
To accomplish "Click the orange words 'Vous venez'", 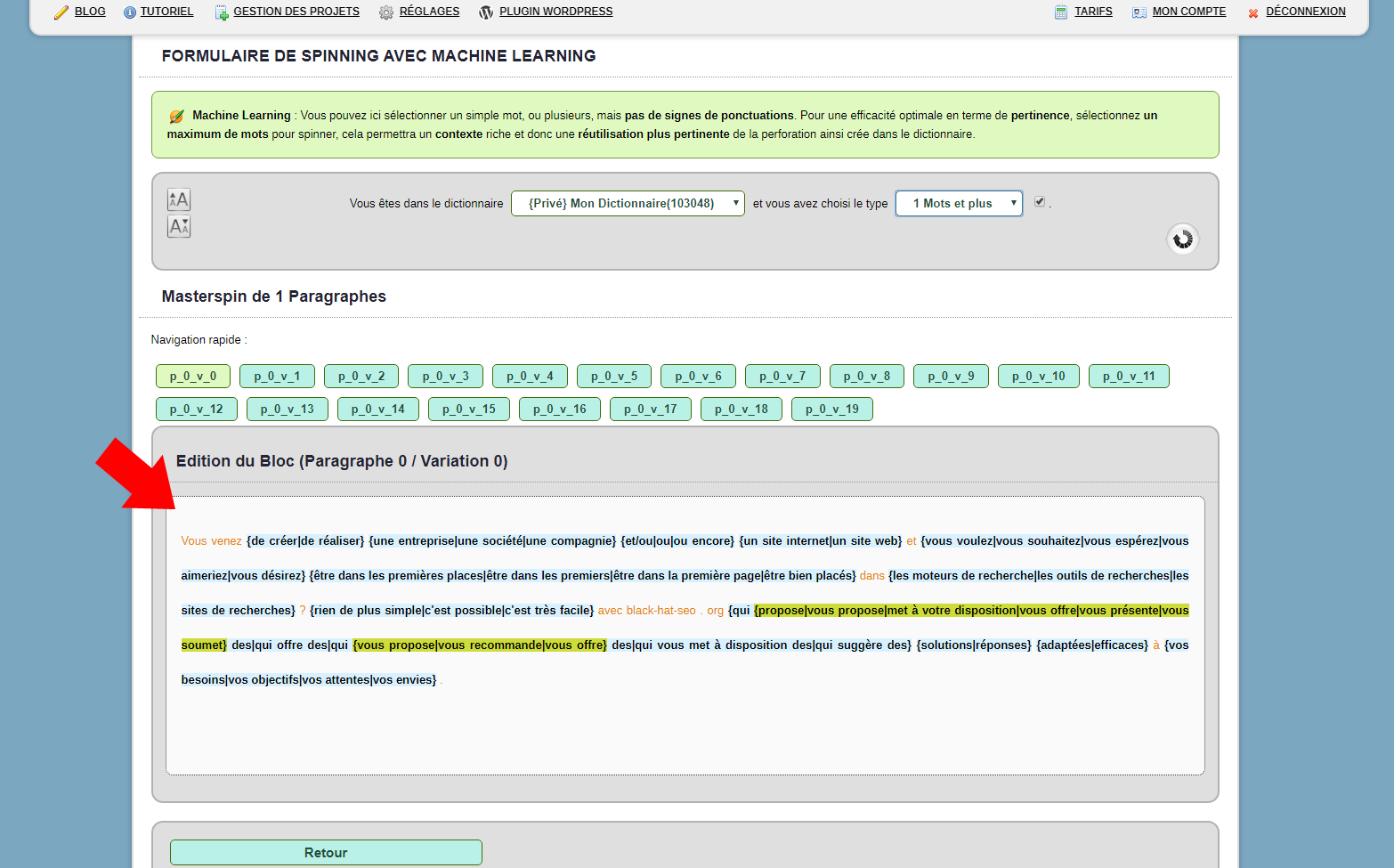I will [x=211, y=541].
